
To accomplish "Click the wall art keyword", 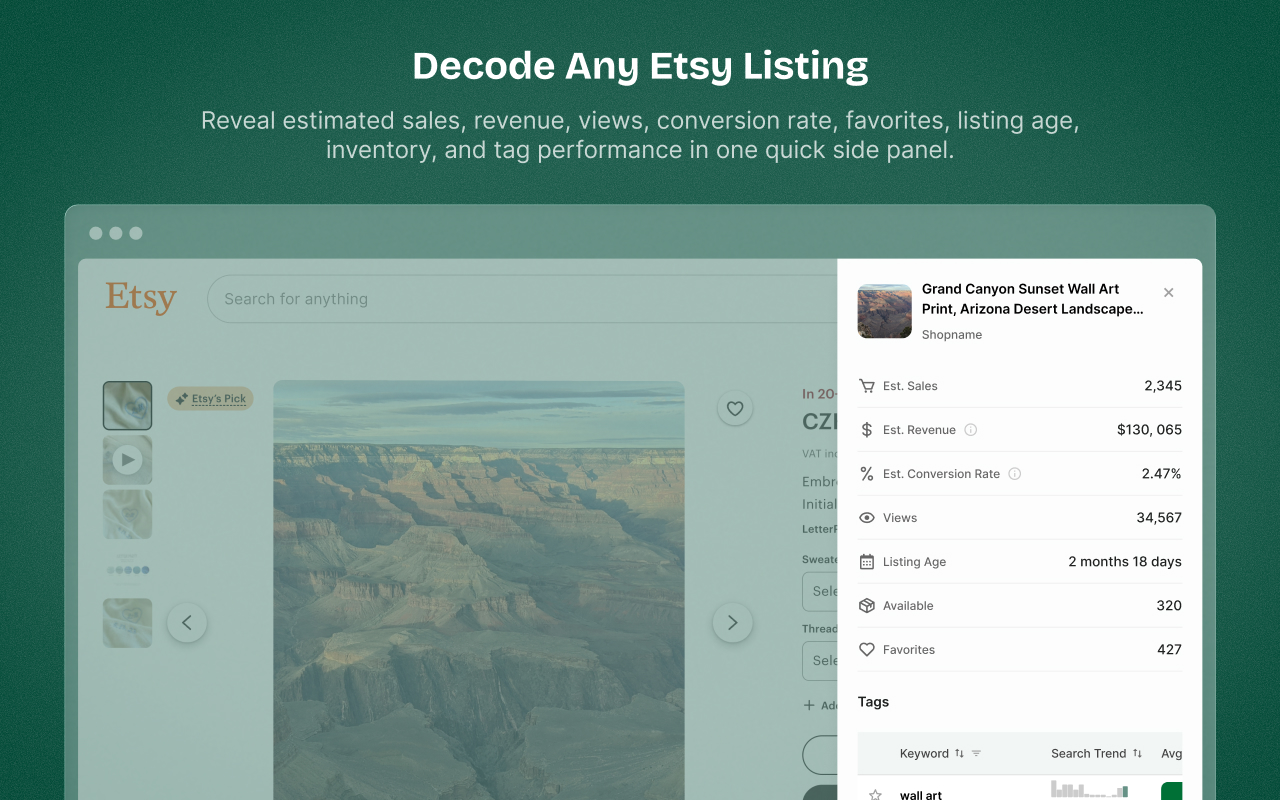I will (921, 795).
